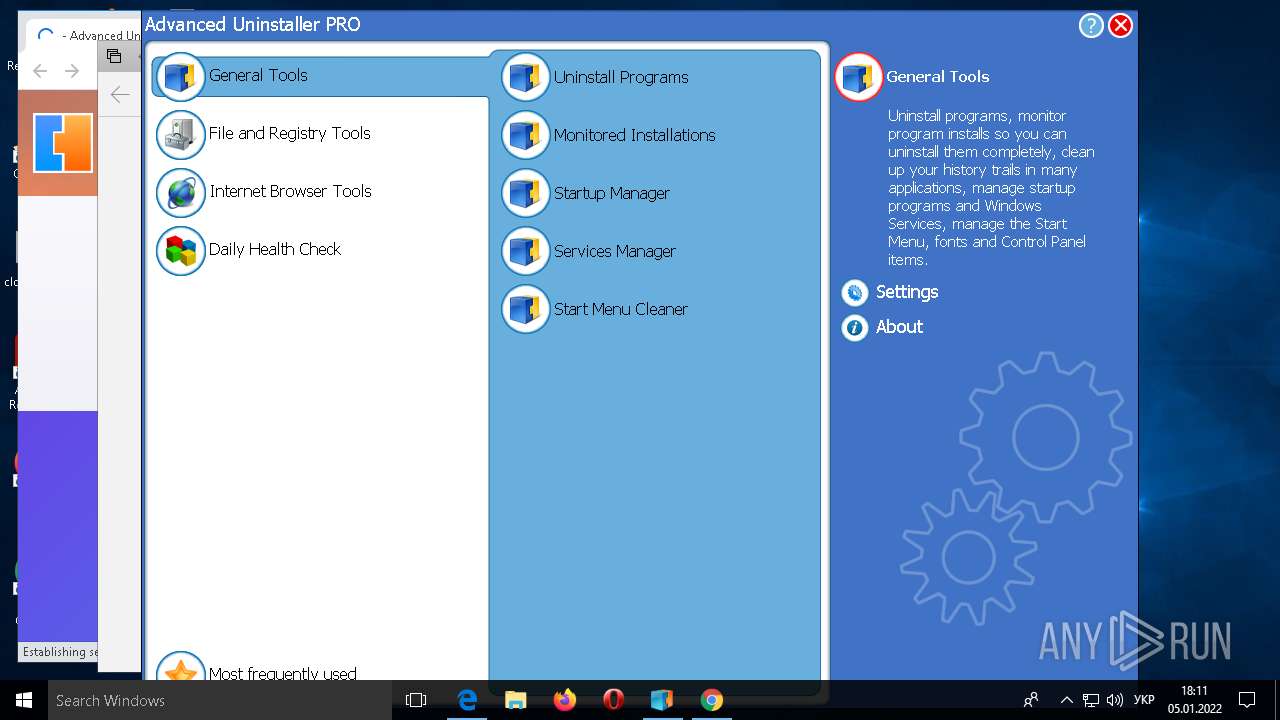Open Uninstall Programs link

pos(621,77)
